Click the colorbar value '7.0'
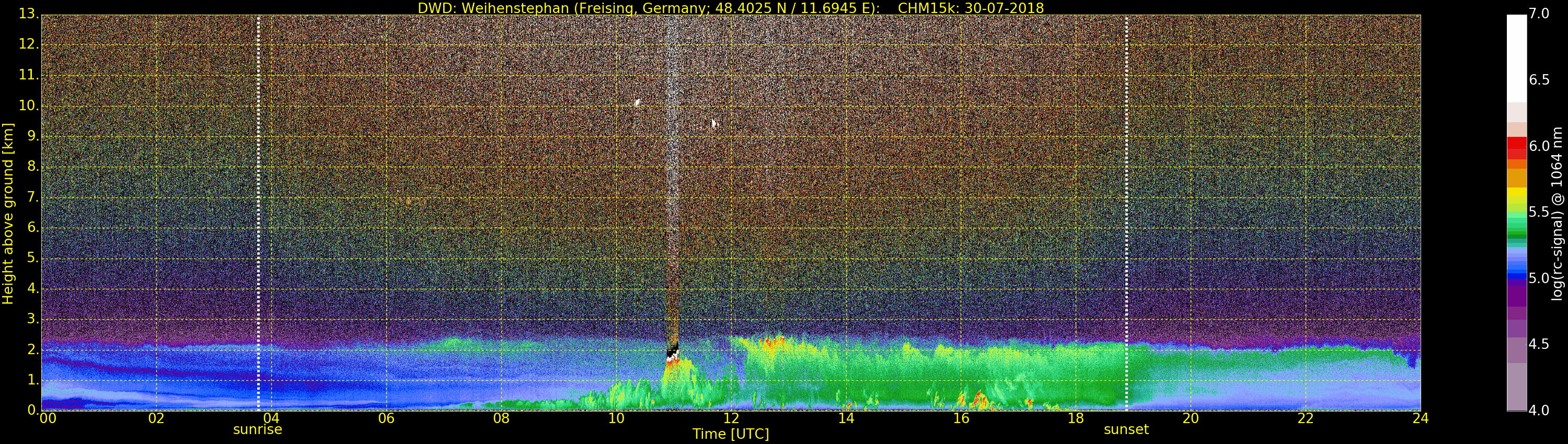This screenshot has width=1568, height=444. 1539,14
